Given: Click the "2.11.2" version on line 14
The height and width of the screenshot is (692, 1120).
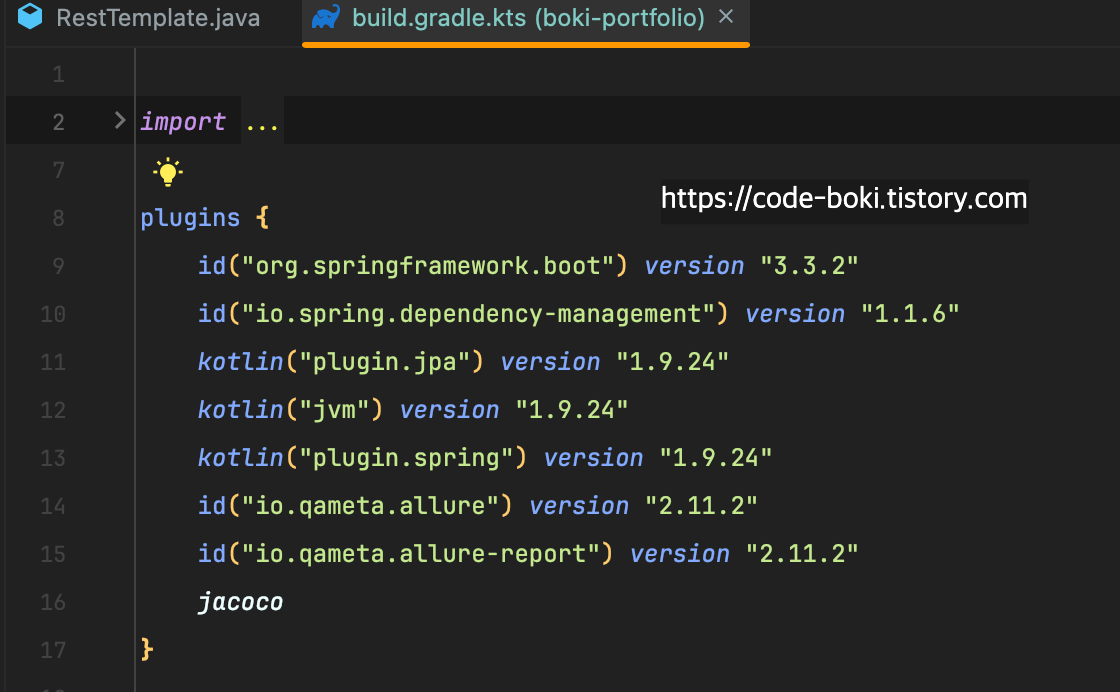Looking at the screenshot, I should pyautogui.click(x=701, y=506).
